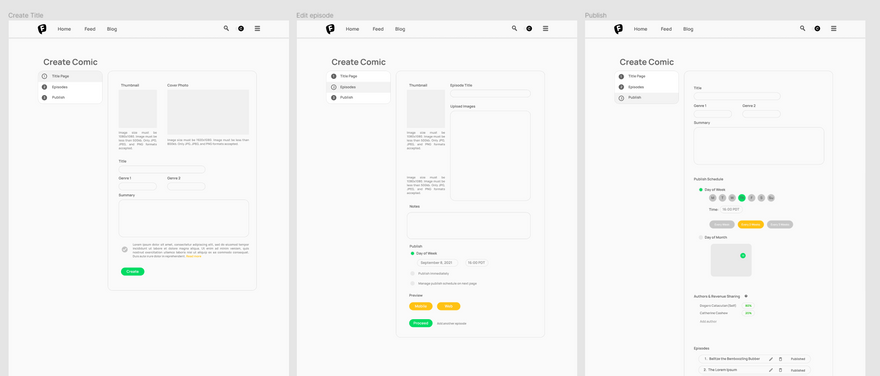This screenshot has width=880, height=376.
Task: Click the logo icon in the Publish frame
Action: [618, 29]
